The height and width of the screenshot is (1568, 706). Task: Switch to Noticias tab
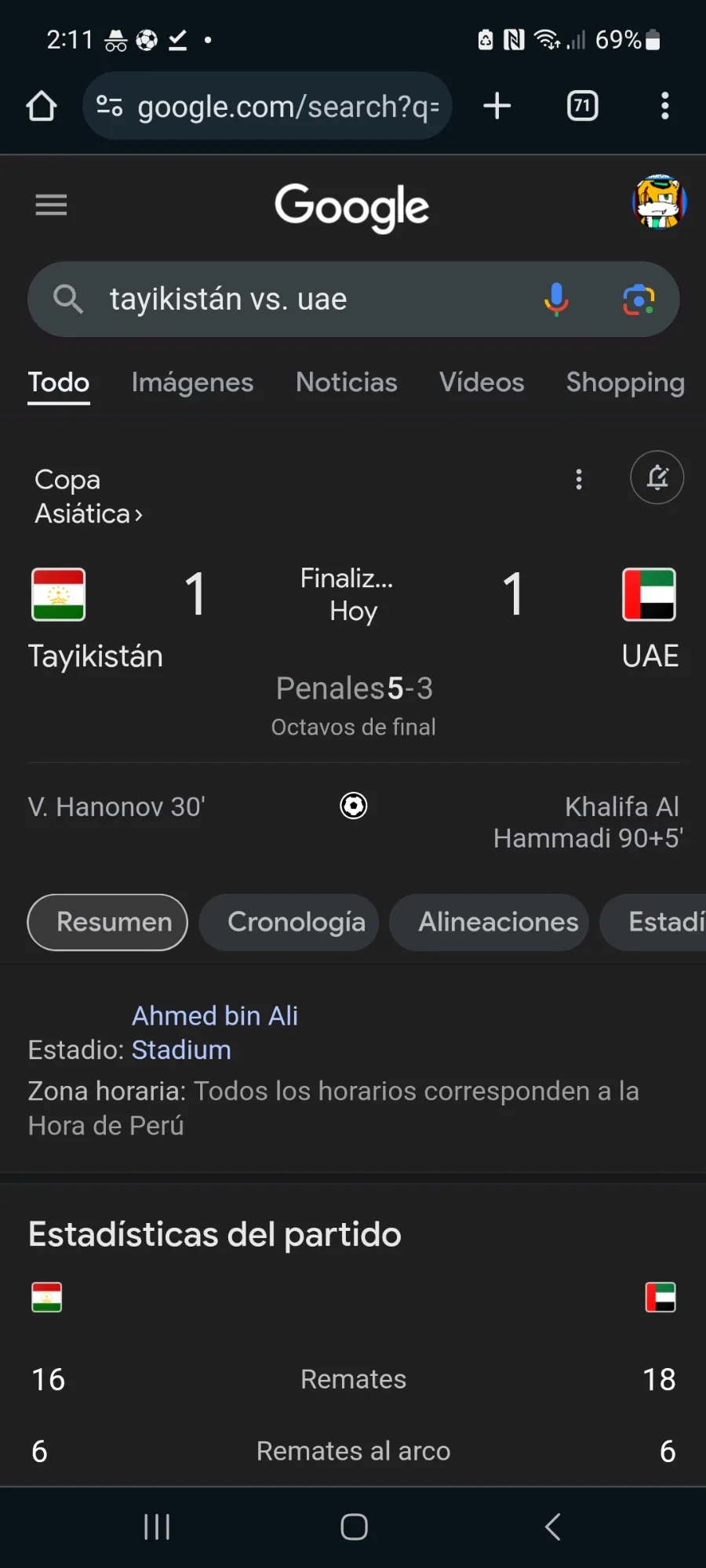point(346,383)
